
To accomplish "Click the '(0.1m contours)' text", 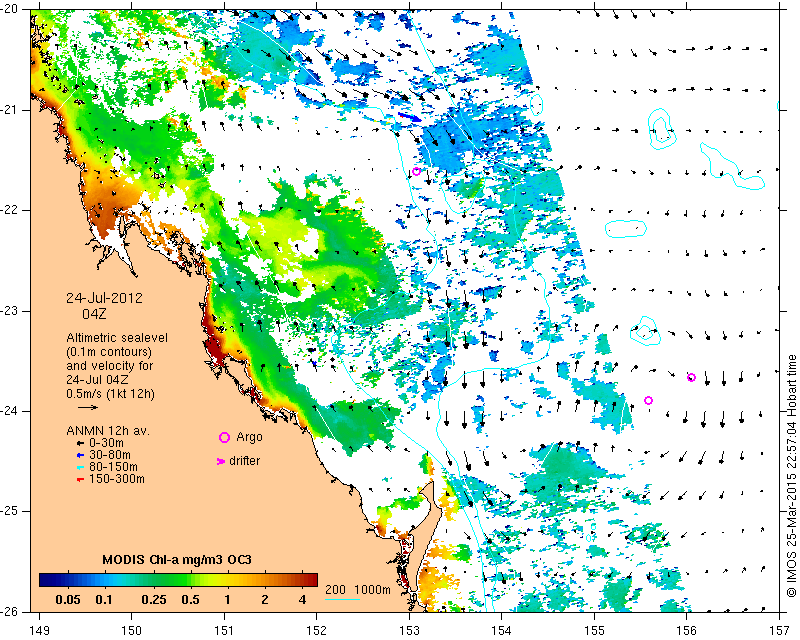I will 109,352.
